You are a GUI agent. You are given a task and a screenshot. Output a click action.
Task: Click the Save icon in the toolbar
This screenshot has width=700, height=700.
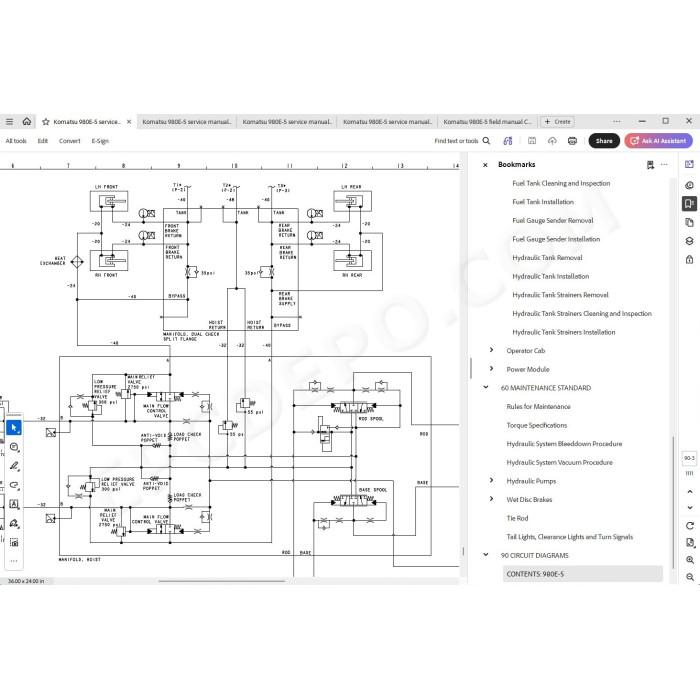(532, 141)
